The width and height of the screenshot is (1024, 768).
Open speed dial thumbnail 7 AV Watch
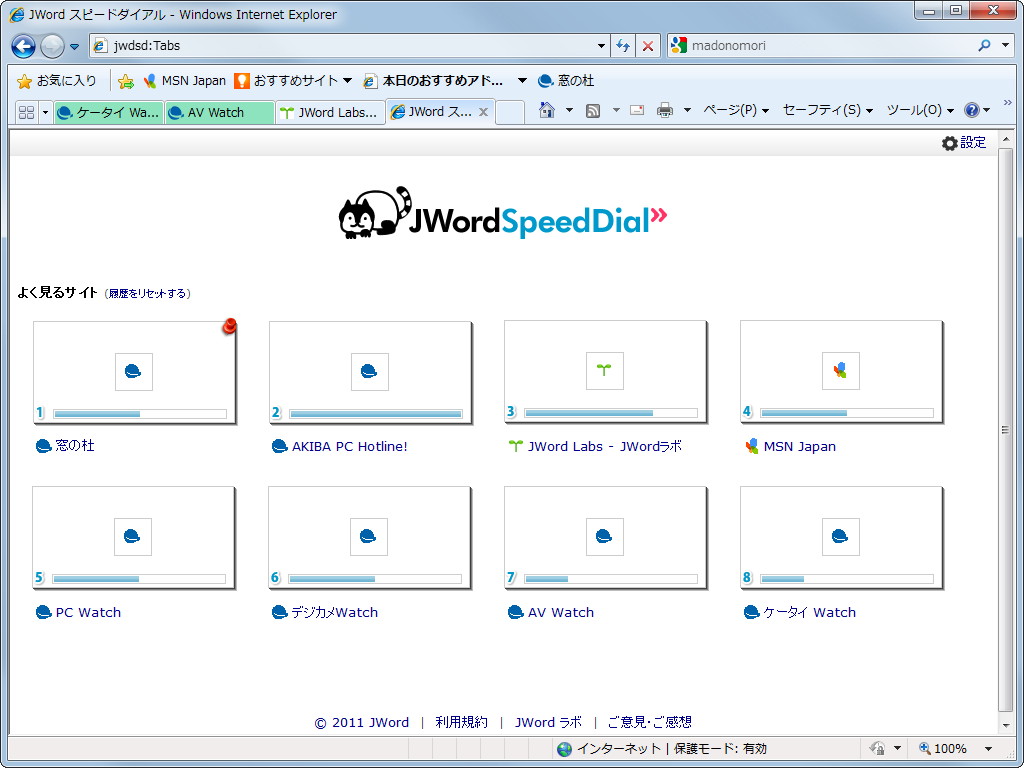[605, 537]
